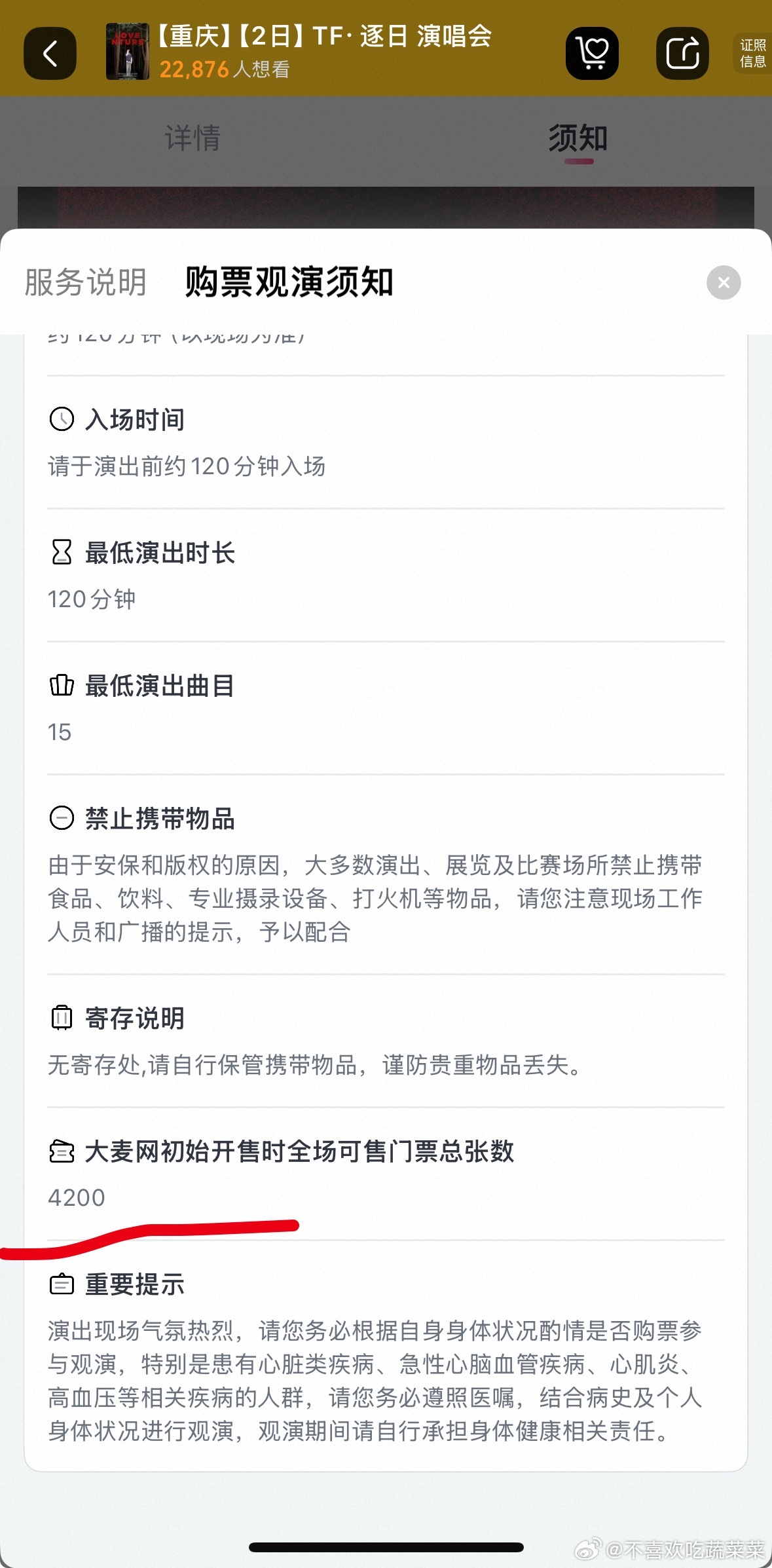This screenshot has height=1568, width=772.
Task: Tap the prohibited icon beside 禁止携带物品
Action: [62, 818]
